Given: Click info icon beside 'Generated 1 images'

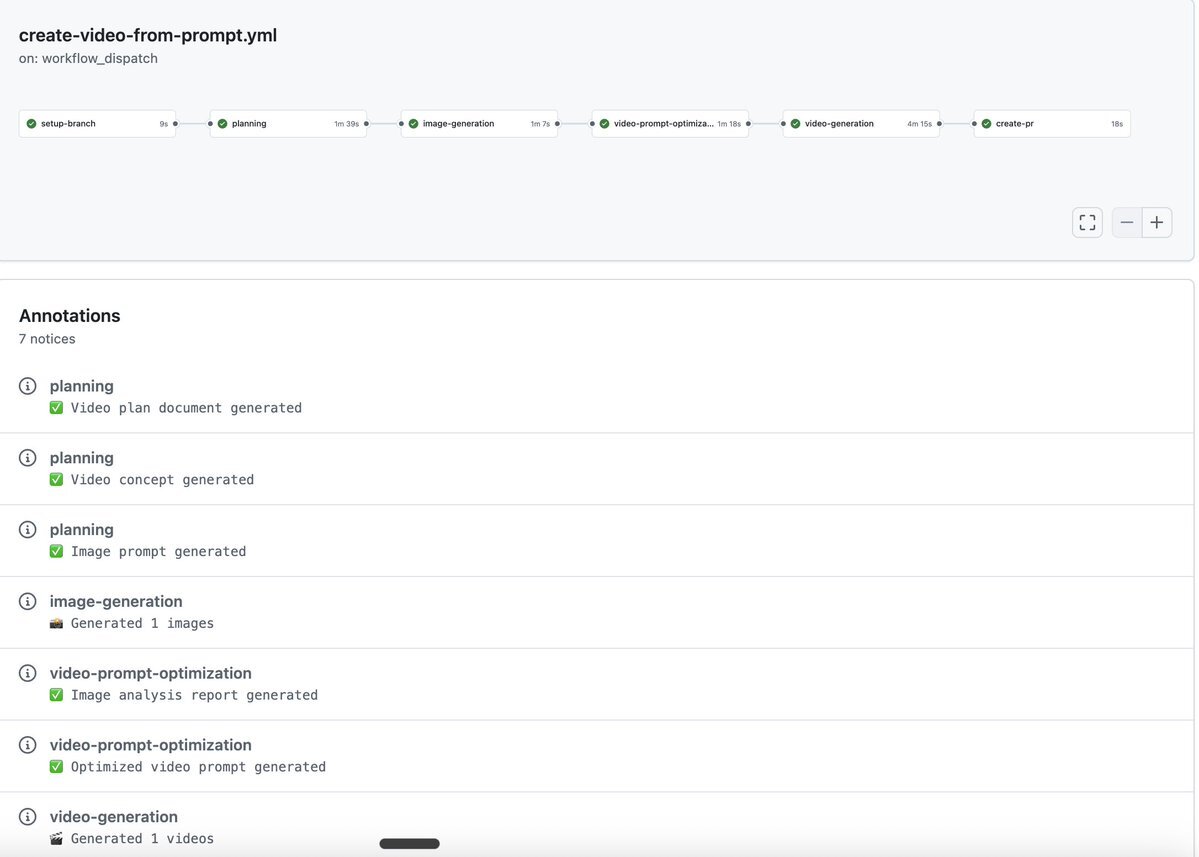Looking at the screenshot, I should (28, 602).
